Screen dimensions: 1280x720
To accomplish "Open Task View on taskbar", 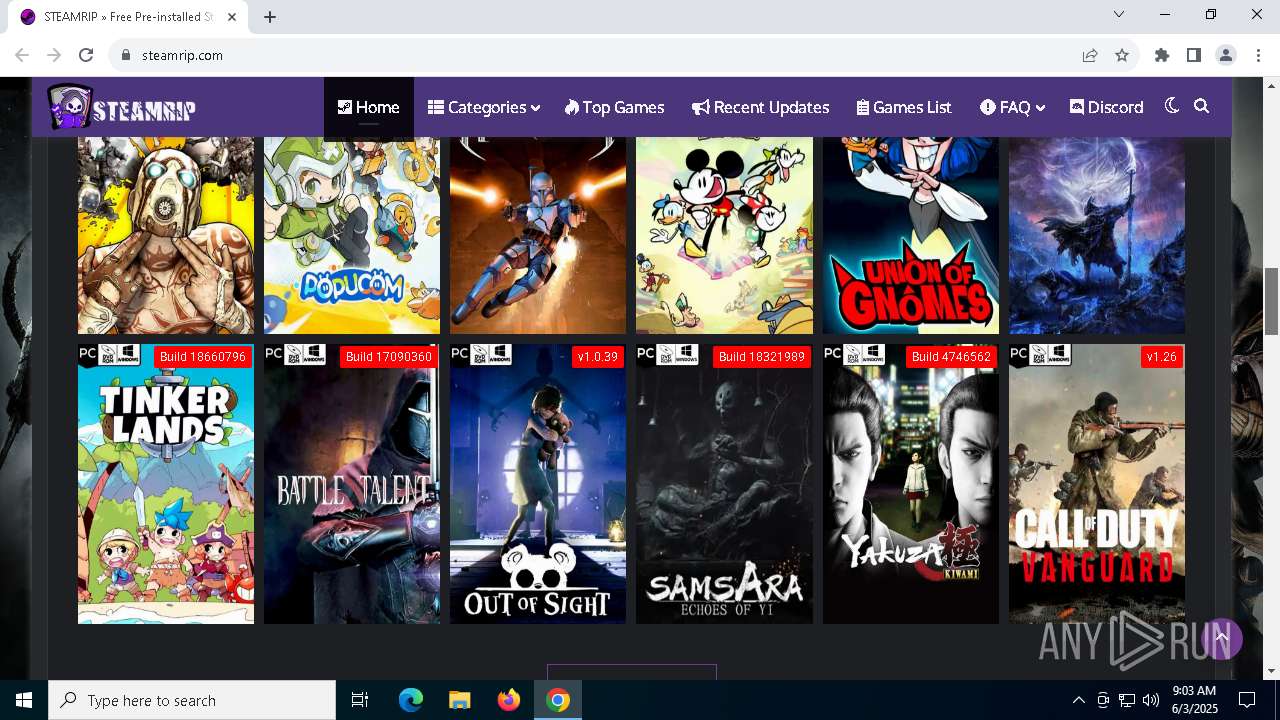I will pos(360,700).
